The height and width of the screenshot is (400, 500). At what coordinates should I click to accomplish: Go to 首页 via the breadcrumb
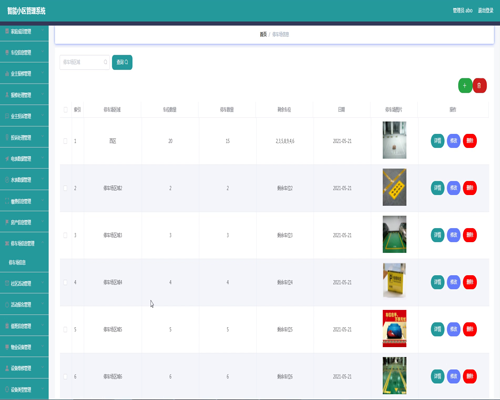263,34
